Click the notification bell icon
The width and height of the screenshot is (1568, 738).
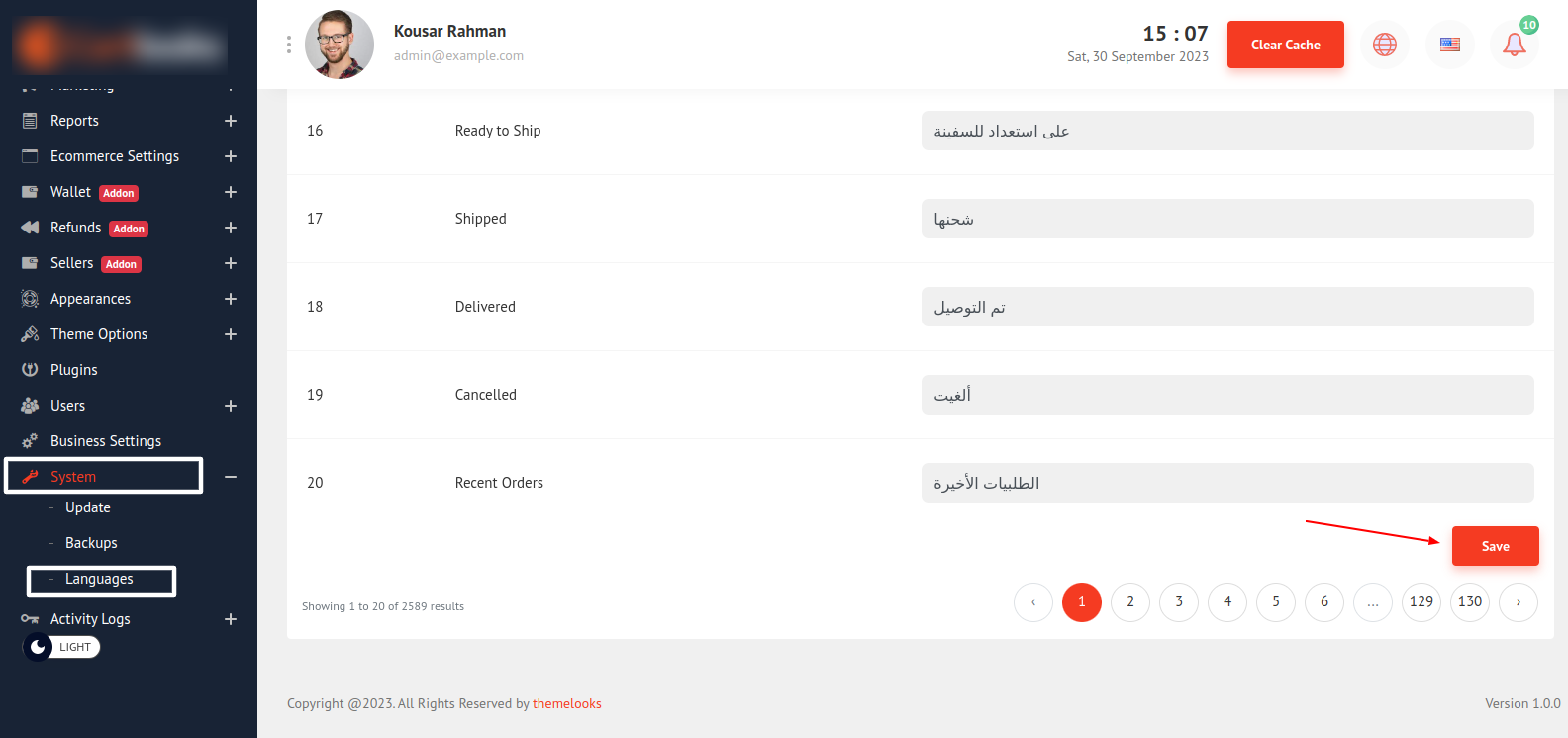1514,45
